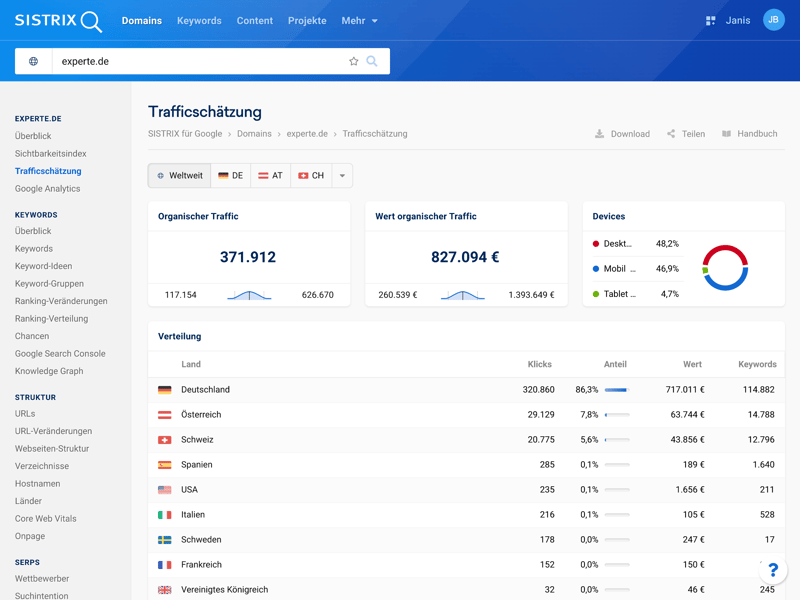Viewport: 800px width, 600px height.
Task: Switch to DE country filter
Action: tap(231, 176)
